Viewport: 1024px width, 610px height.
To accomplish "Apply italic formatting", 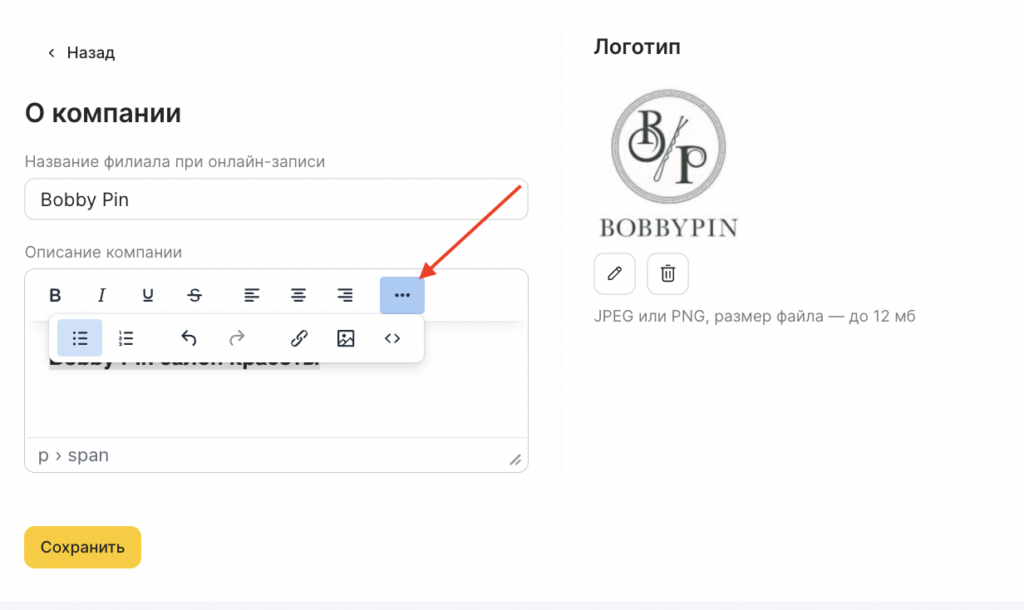I will coord(101,295).
